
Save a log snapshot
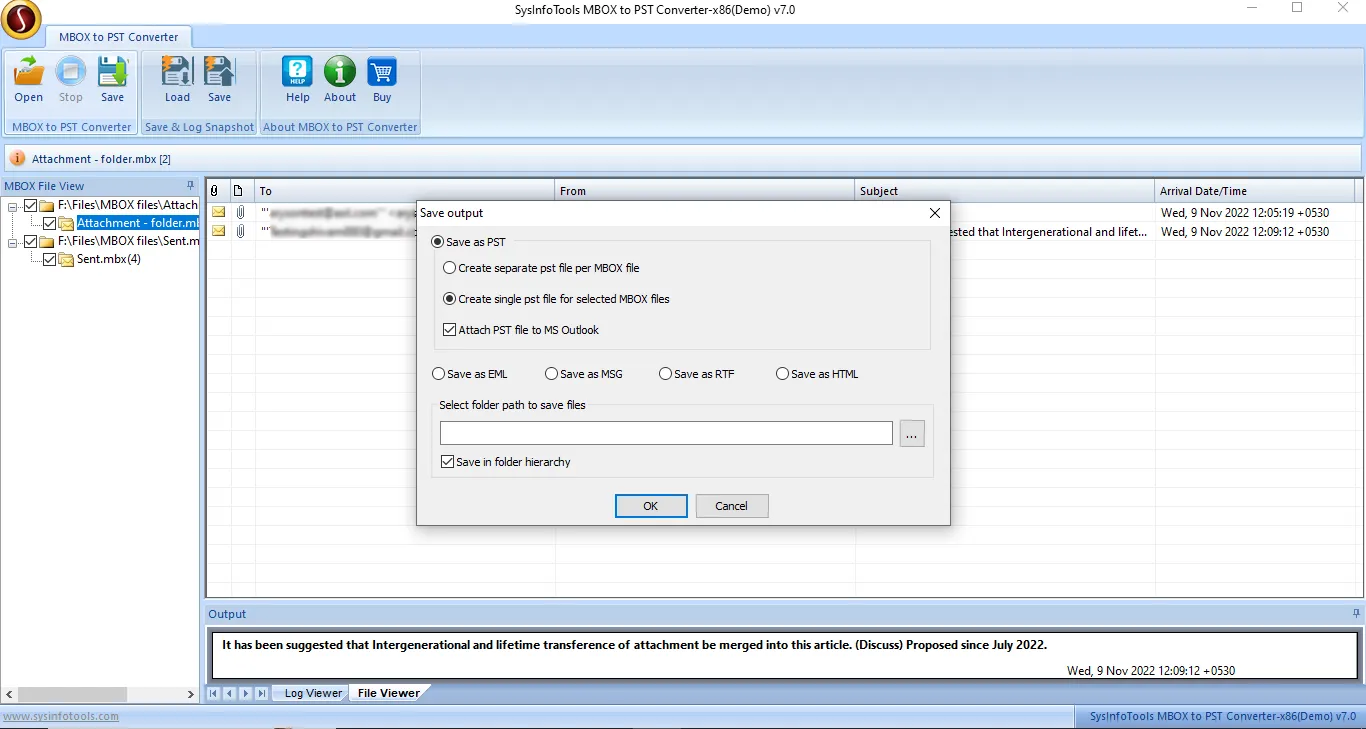click(x=219, y=79)
